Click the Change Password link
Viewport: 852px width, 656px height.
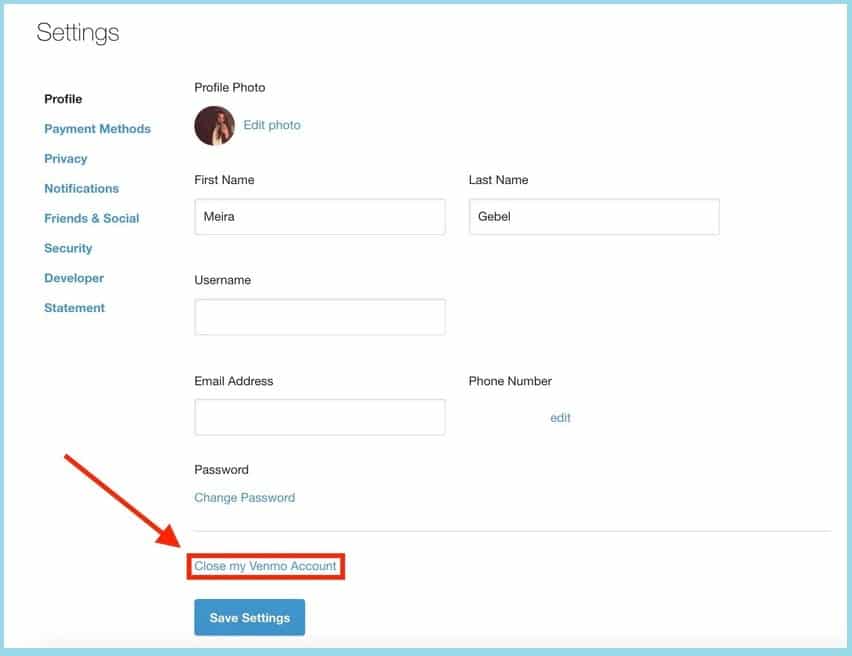(245, 498)
